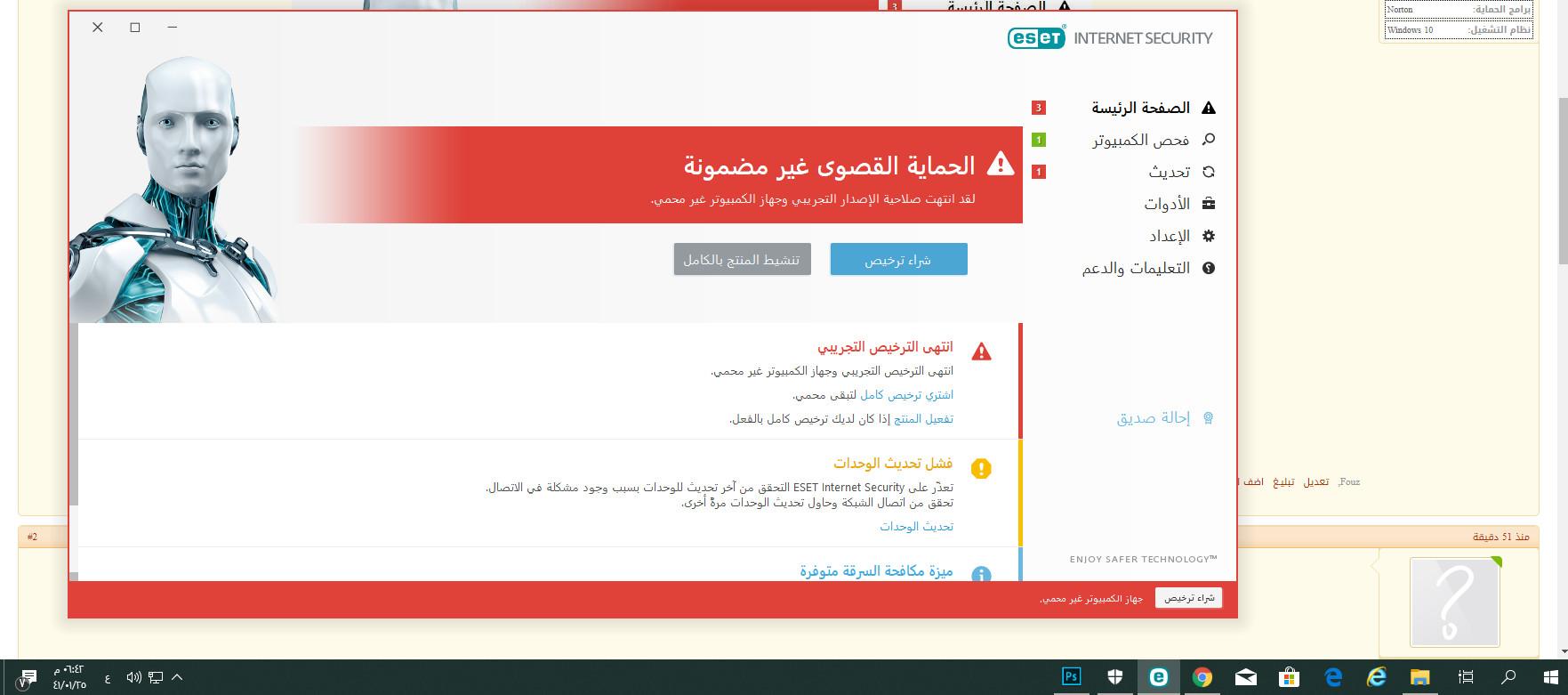
Task: Open Microsoft Edge from the taskbar
Action: coord(1333,677)
